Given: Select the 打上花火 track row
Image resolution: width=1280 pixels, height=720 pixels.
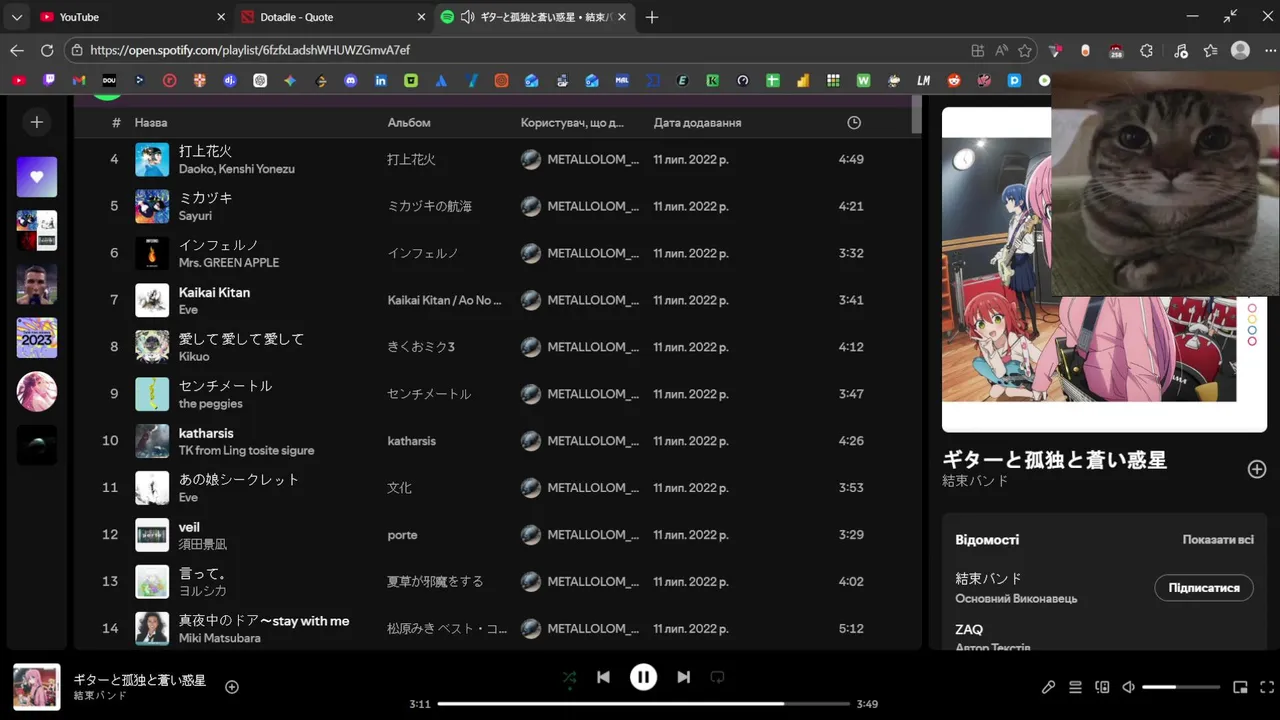Looking at the screenshot, I should pos(497,159).
